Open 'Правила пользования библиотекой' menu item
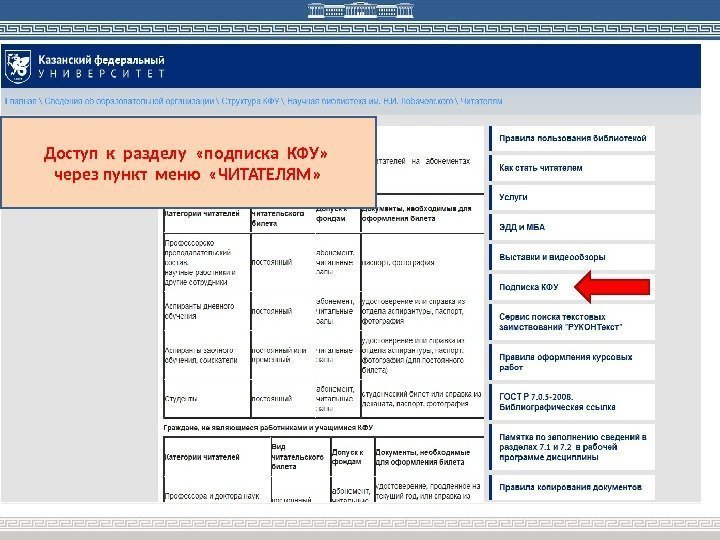This screenshot has height=540, width=720. [572, 138]
